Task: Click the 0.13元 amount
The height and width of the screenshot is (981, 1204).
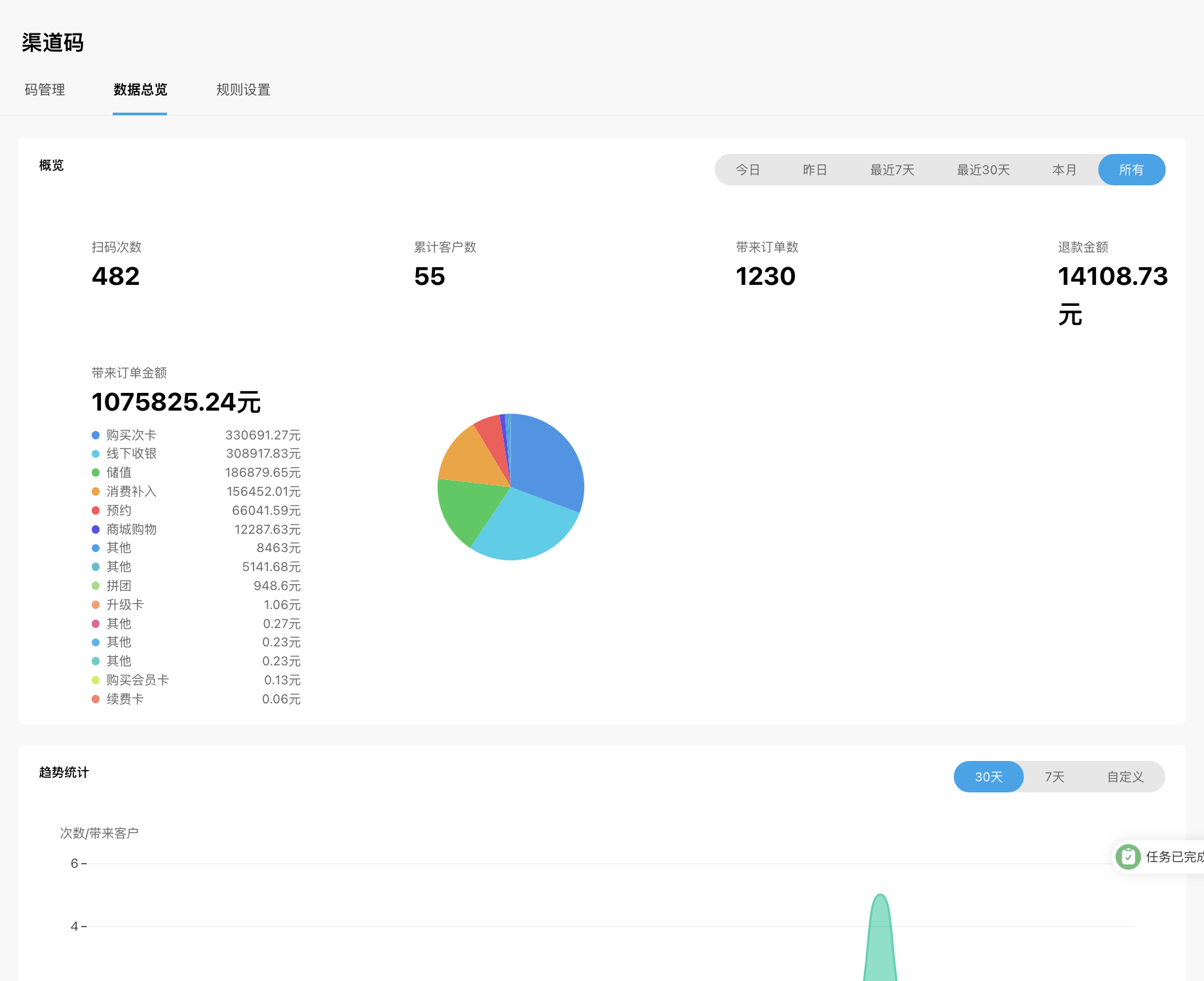Action: coord(282,680)
